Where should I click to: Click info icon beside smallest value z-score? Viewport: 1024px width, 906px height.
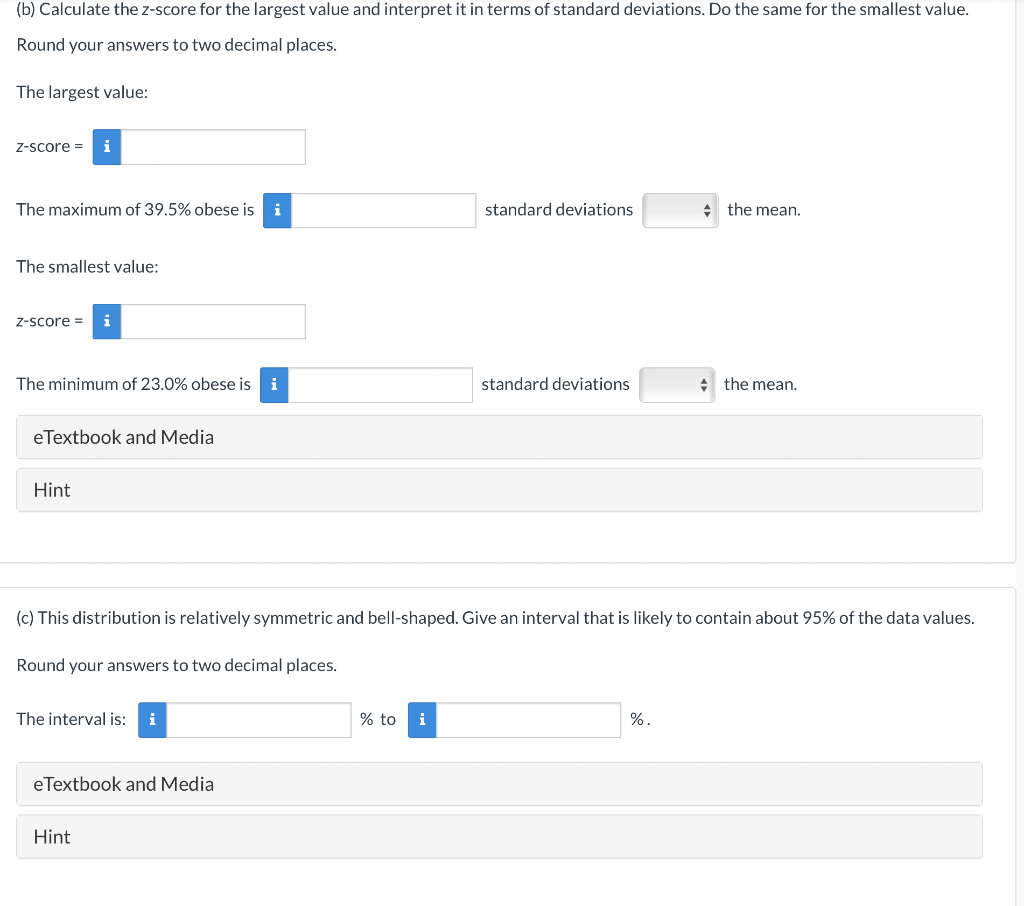[x=107, y=321]
